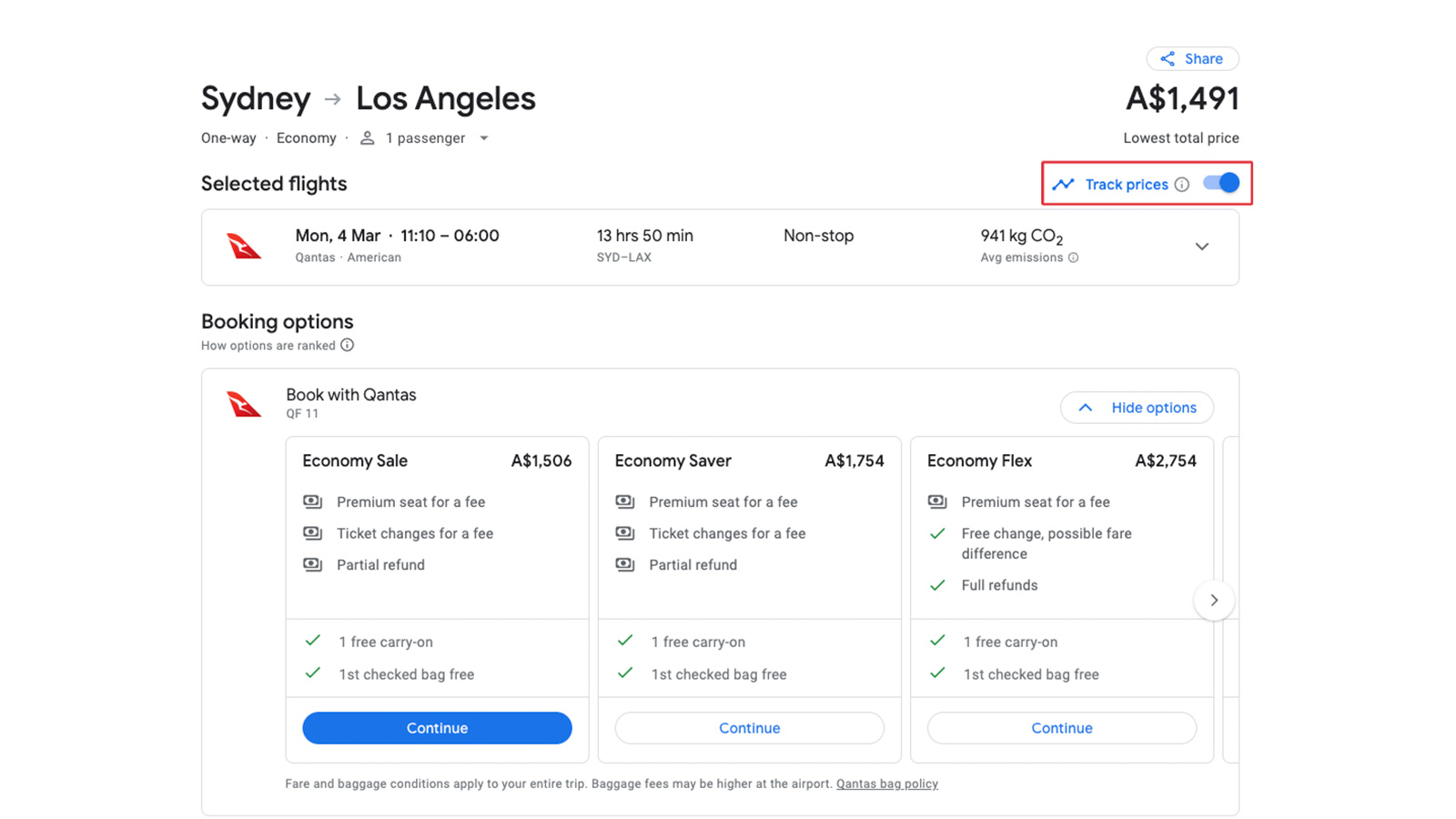Click the Economy Saver fare title
Screen dimensions: 1456x819
point(672,460)
